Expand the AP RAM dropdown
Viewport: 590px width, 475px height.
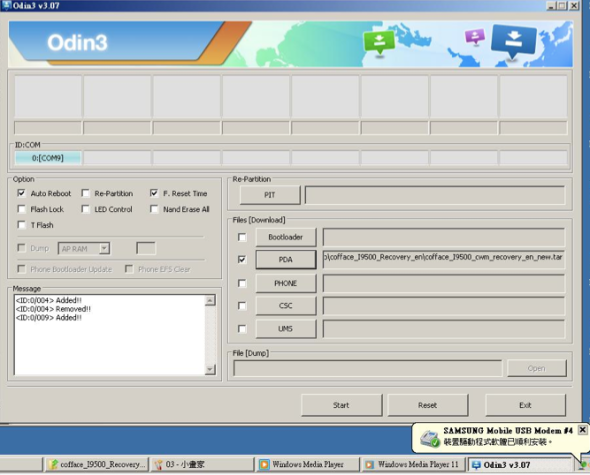(x=104, y=248)
